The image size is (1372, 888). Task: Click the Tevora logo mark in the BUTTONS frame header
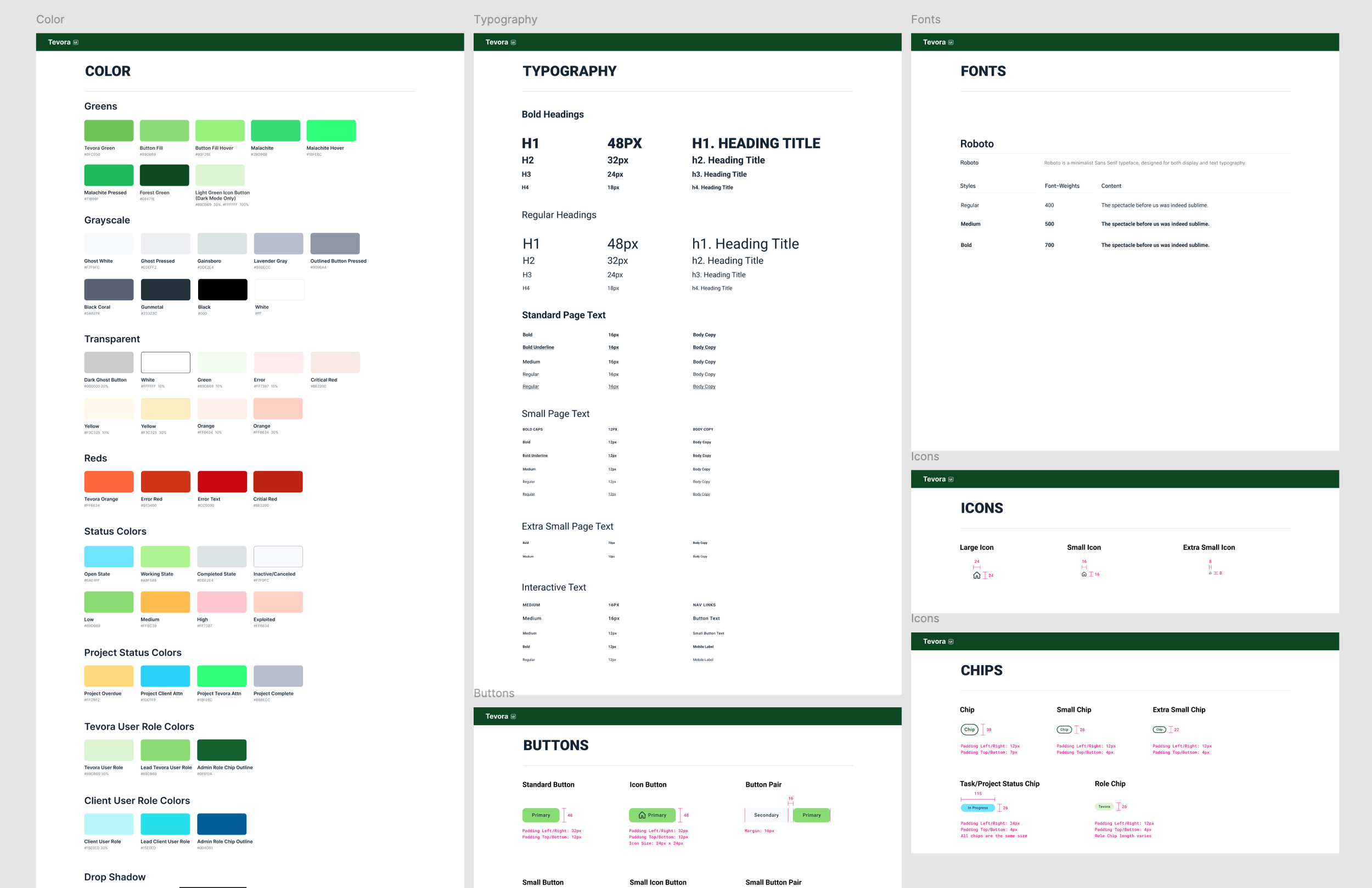click(x=513, y=716)
